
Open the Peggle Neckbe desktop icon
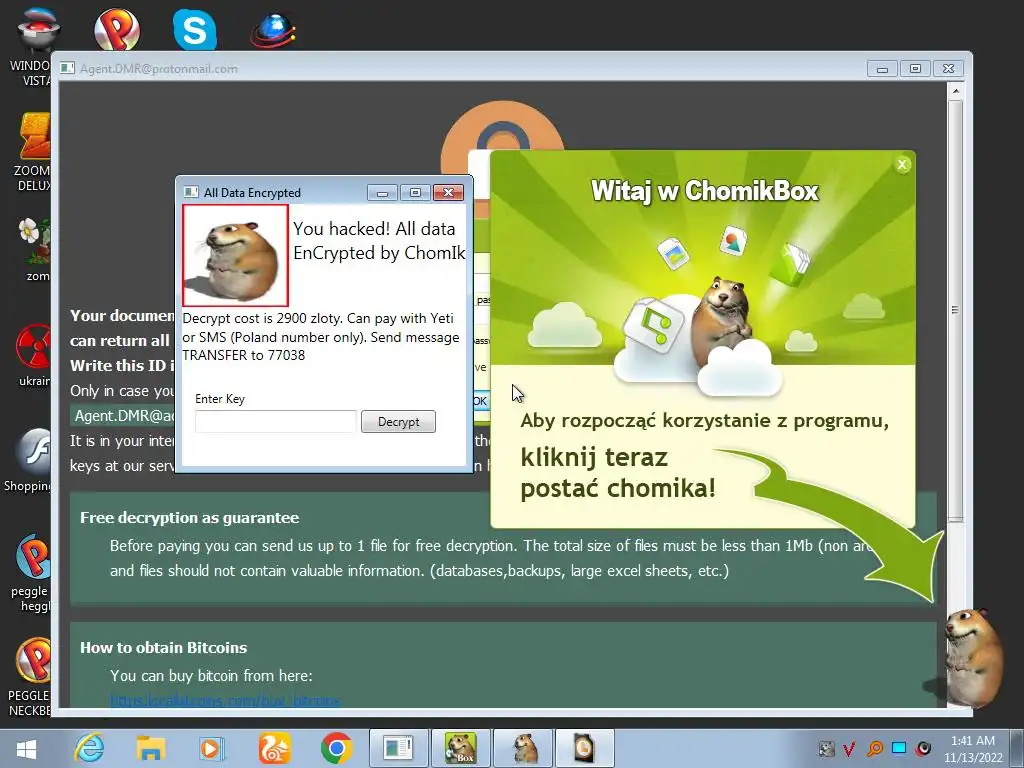coord(31,677)
